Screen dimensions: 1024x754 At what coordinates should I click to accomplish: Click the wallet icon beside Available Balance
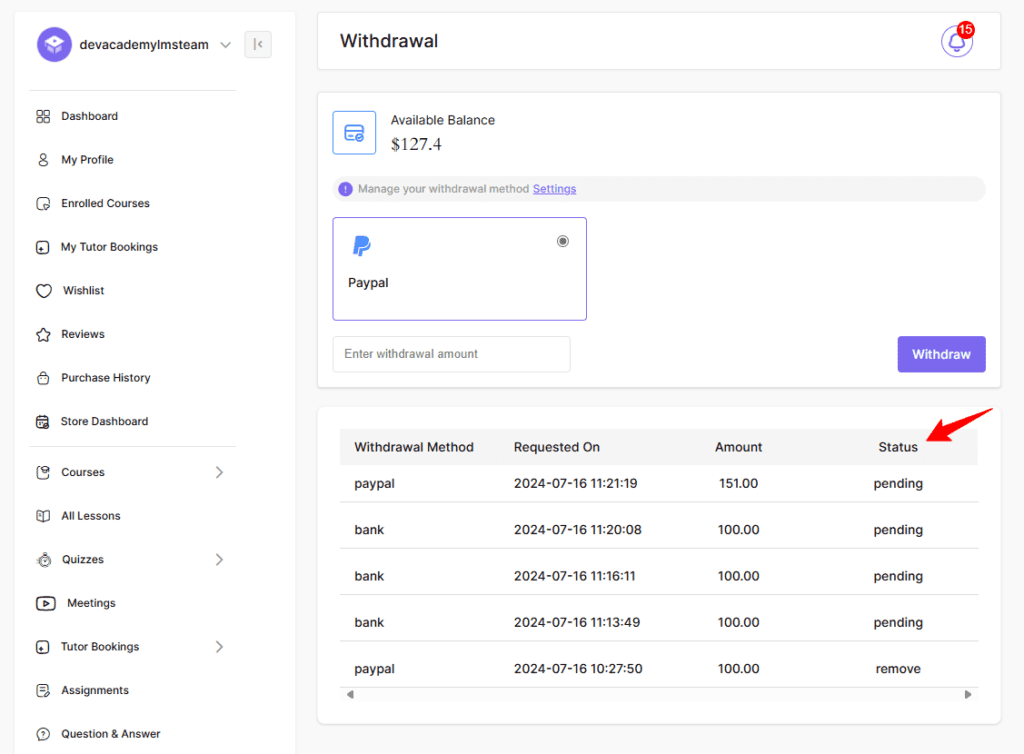pyautogui.click(x=354, y=133)
